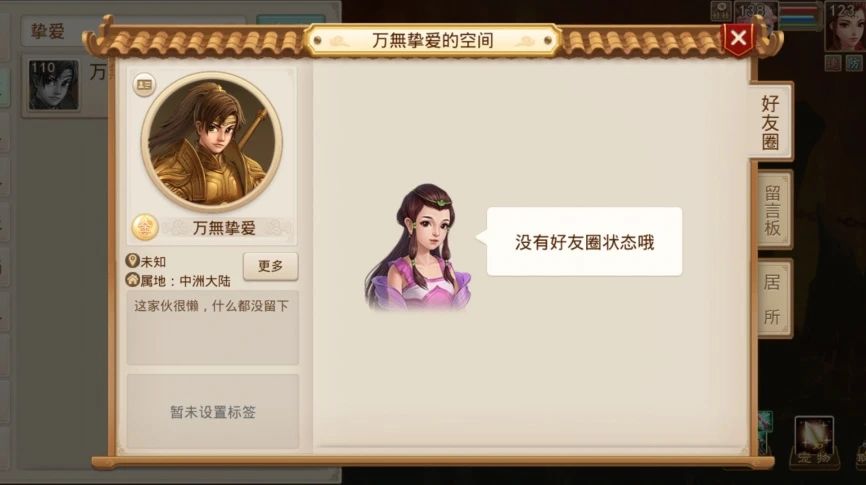Click the signature box 这家伙很懒
Image resolution: width=866 pixels, height=485 pixels.
tap(213, 328)
